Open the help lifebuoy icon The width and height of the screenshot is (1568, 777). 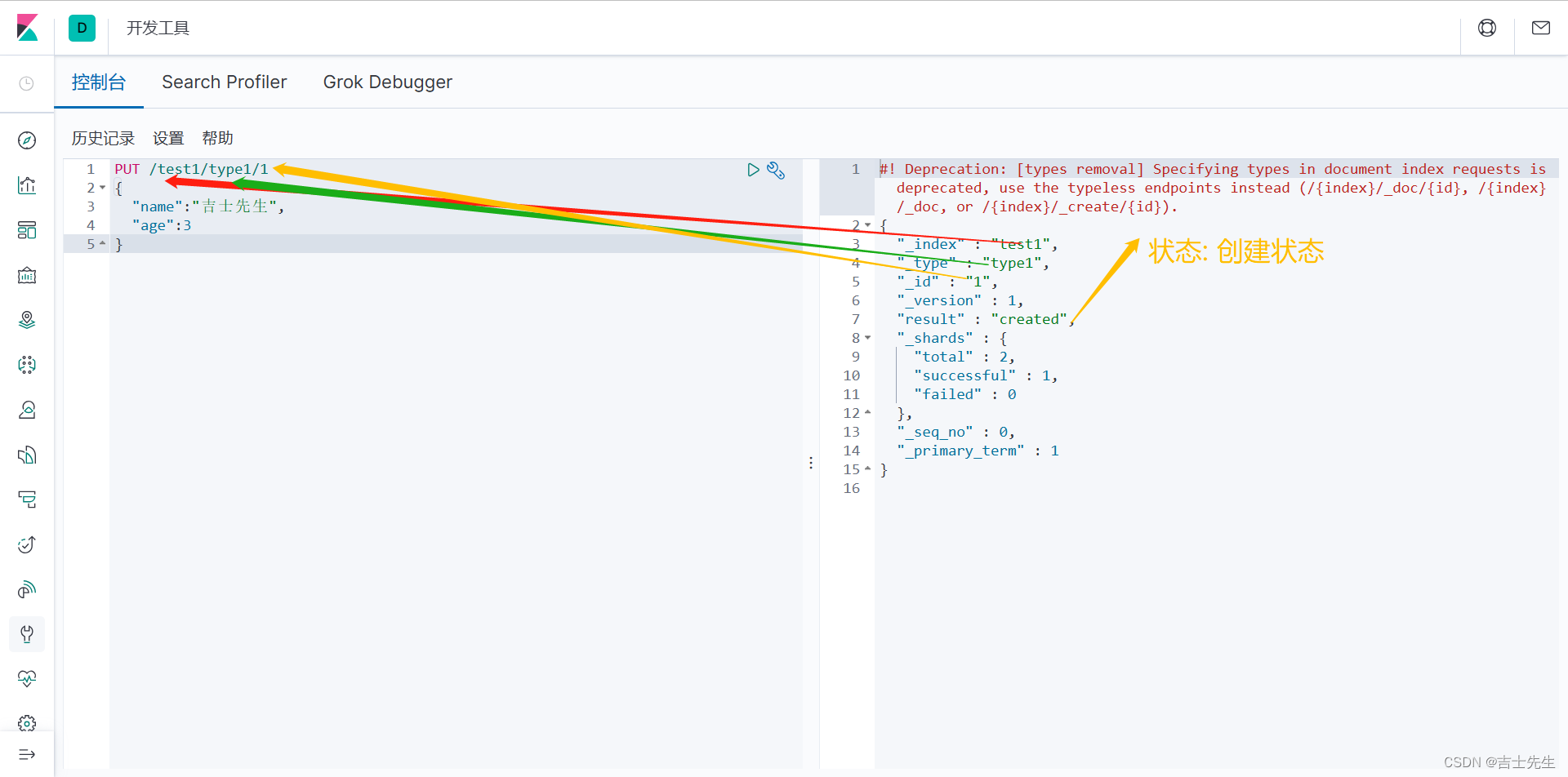(x=1487, y=28)
